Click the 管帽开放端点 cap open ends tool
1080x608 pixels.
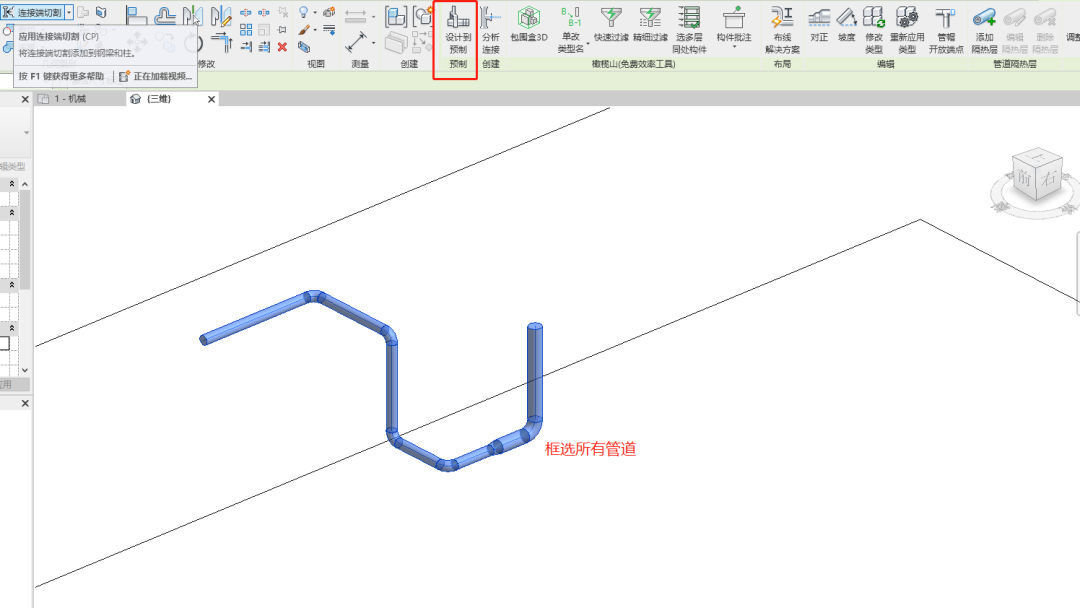coord(946,30)
